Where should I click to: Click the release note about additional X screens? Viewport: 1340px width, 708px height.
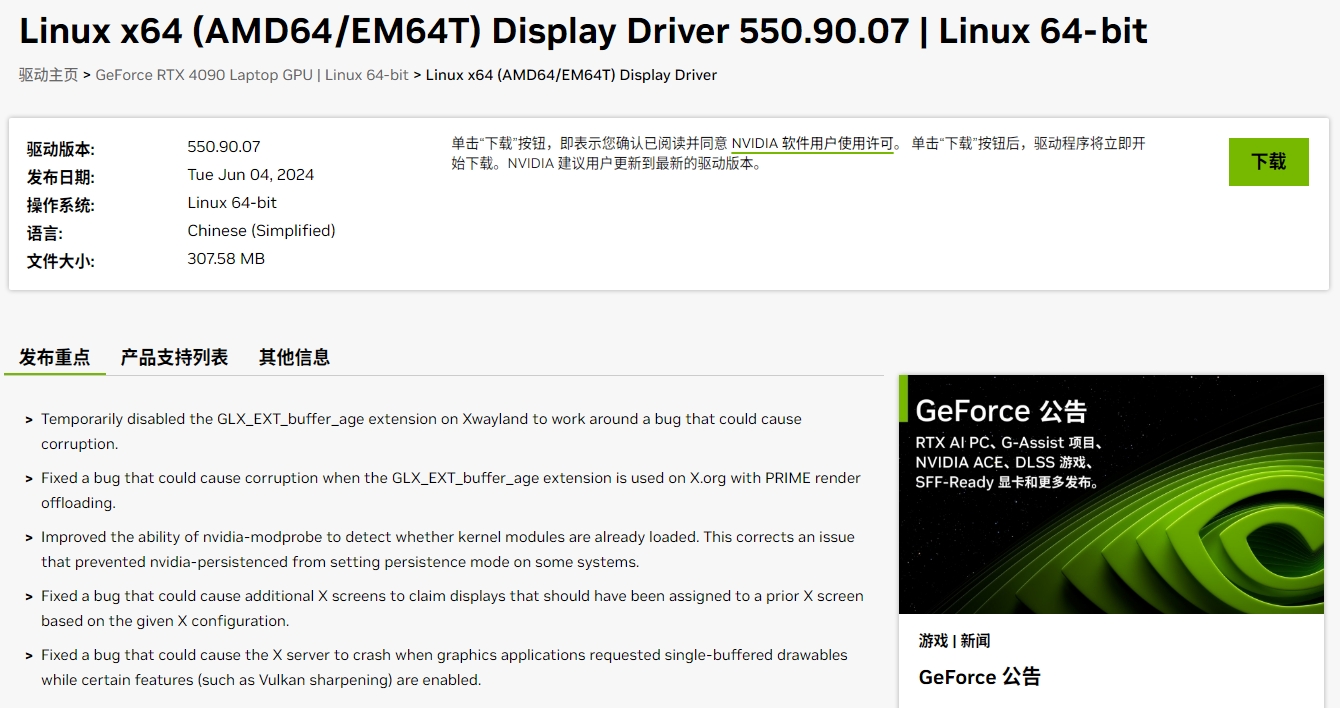(452, 608)
